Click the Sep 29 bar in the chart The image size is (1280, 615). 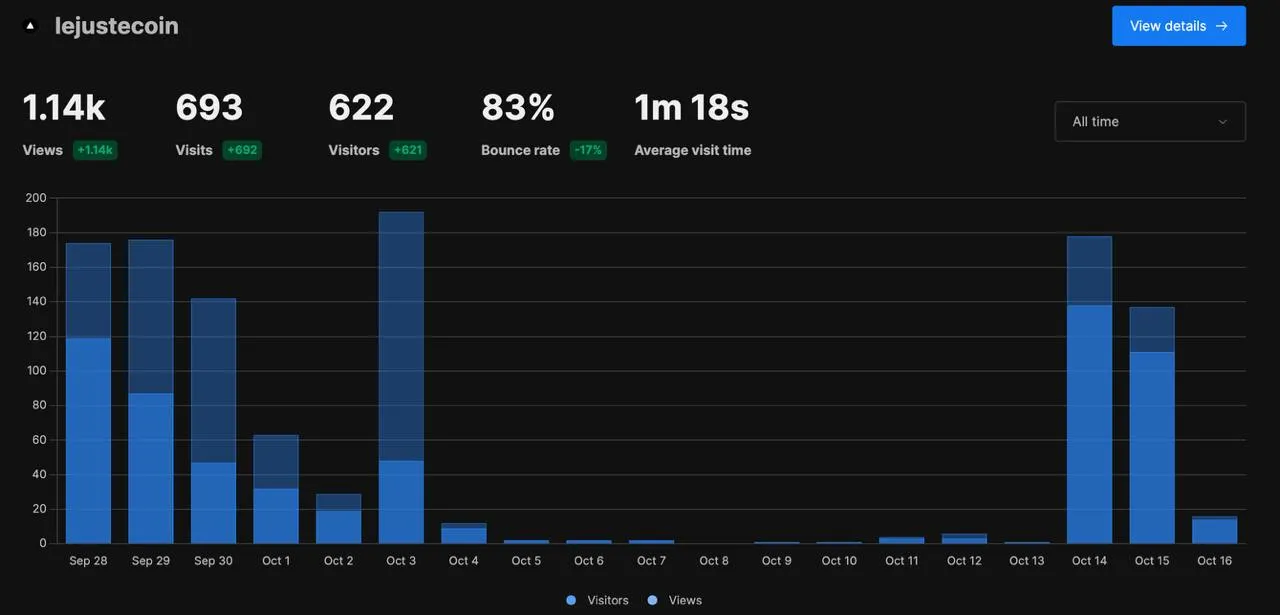[151, 391]
